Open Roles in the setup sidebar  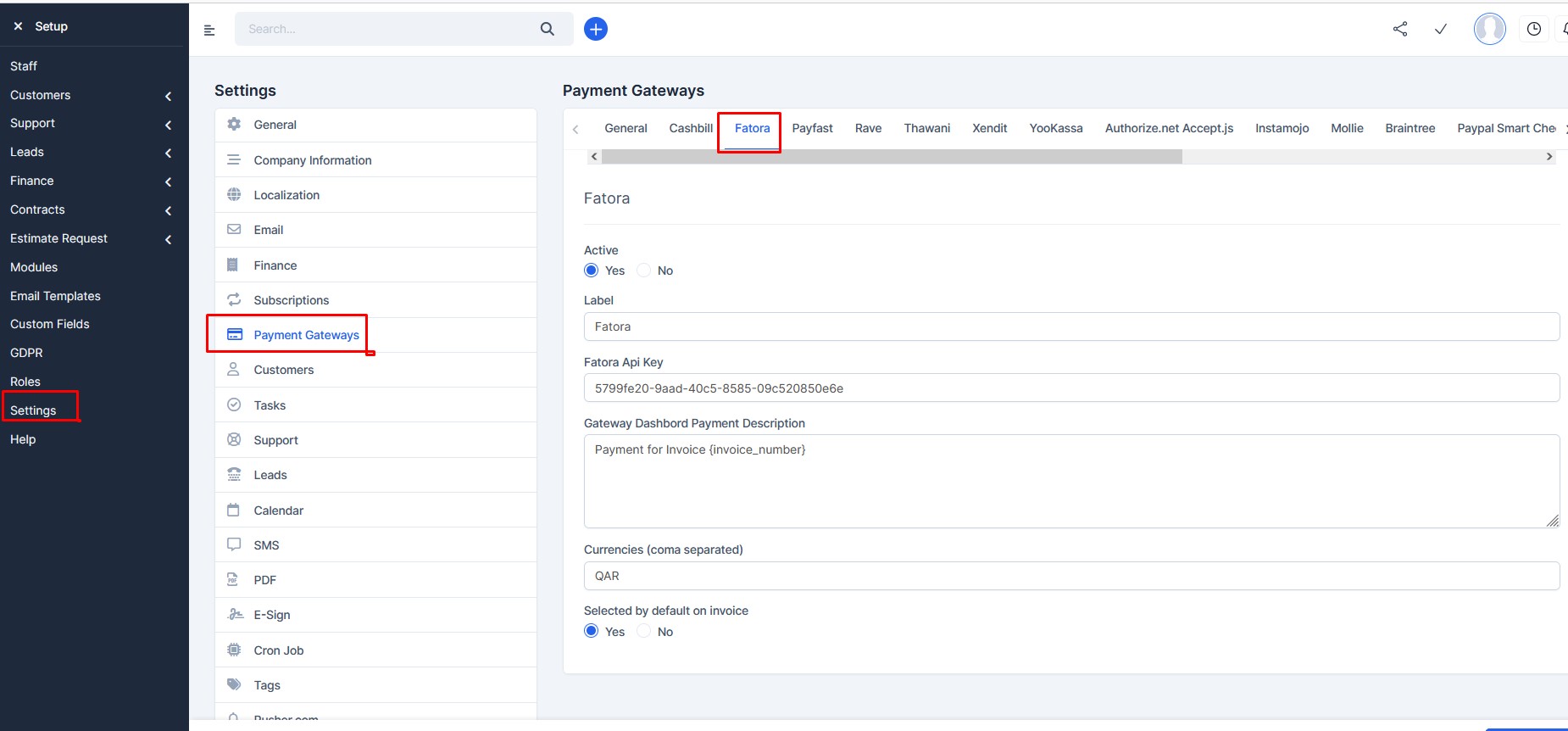[x=25, y=382]
